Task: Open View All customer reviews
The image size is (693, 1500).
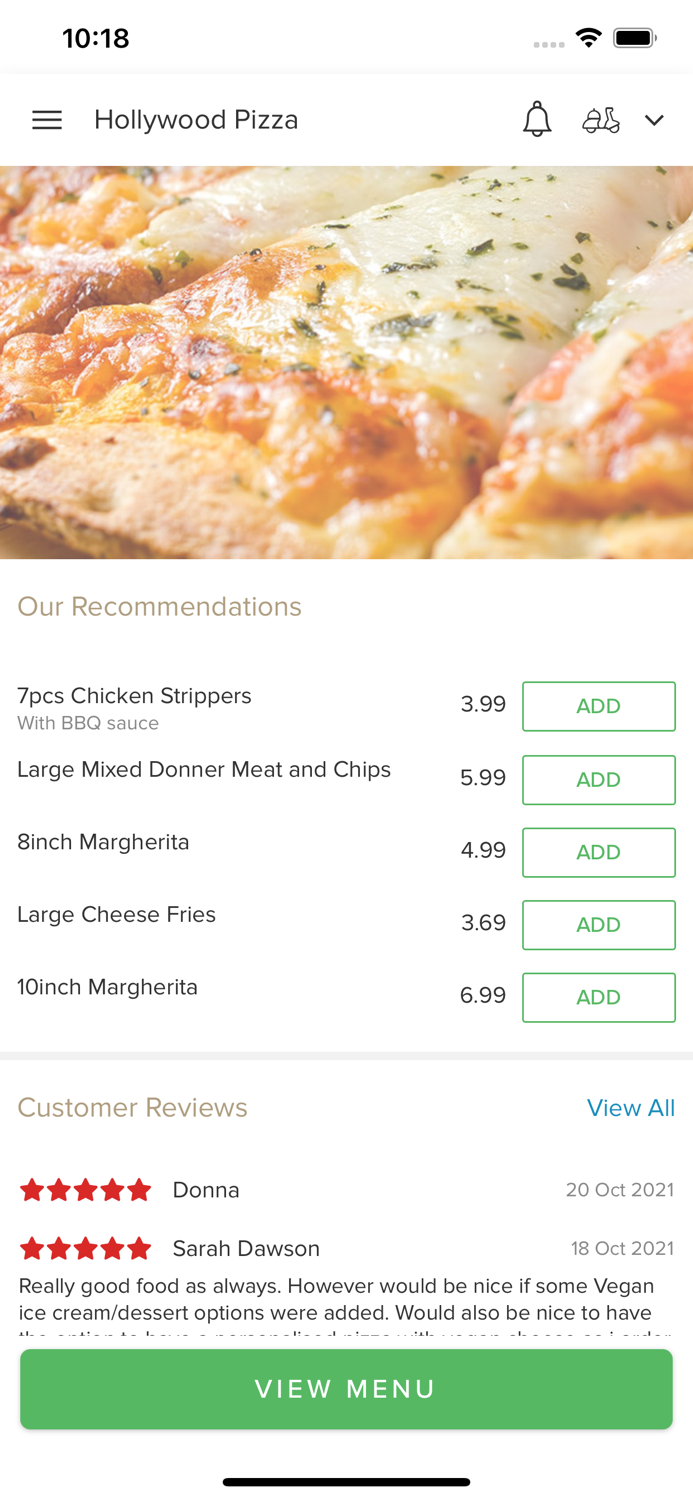Action: pos(631,1108)
